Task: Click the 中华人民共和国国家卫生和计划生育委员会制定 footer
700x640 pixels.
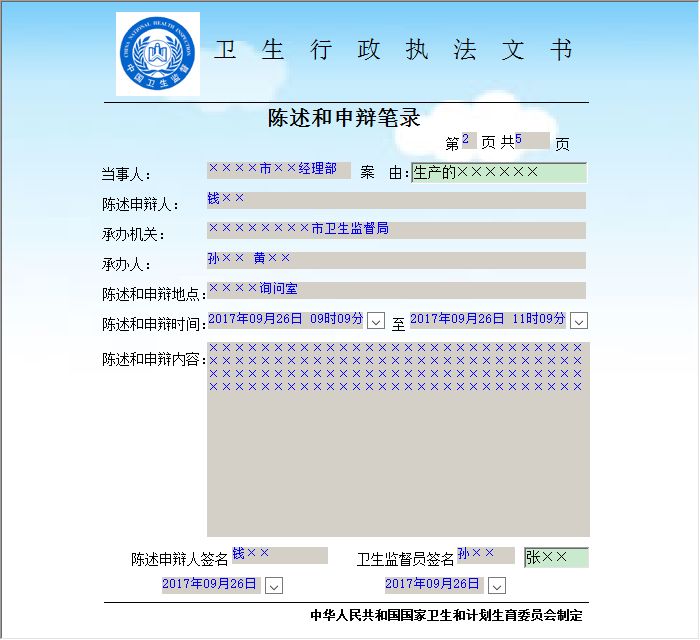Action: 446,615
